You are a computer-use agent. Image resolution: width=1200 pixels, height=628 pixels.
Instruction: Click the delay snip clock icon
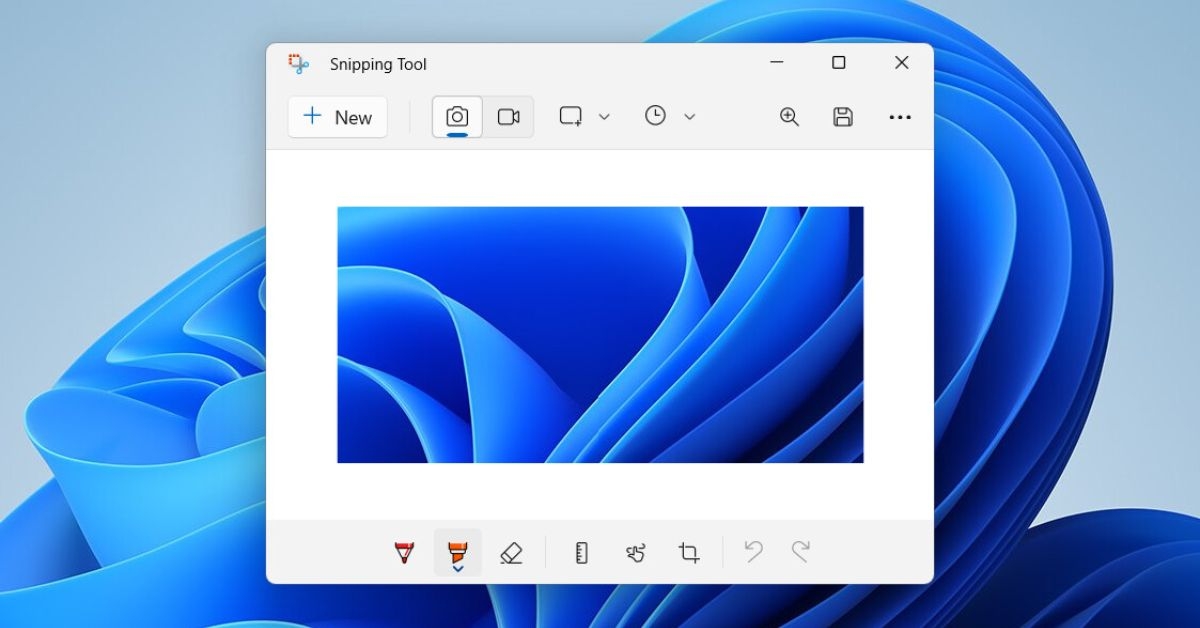click(655, 116)
